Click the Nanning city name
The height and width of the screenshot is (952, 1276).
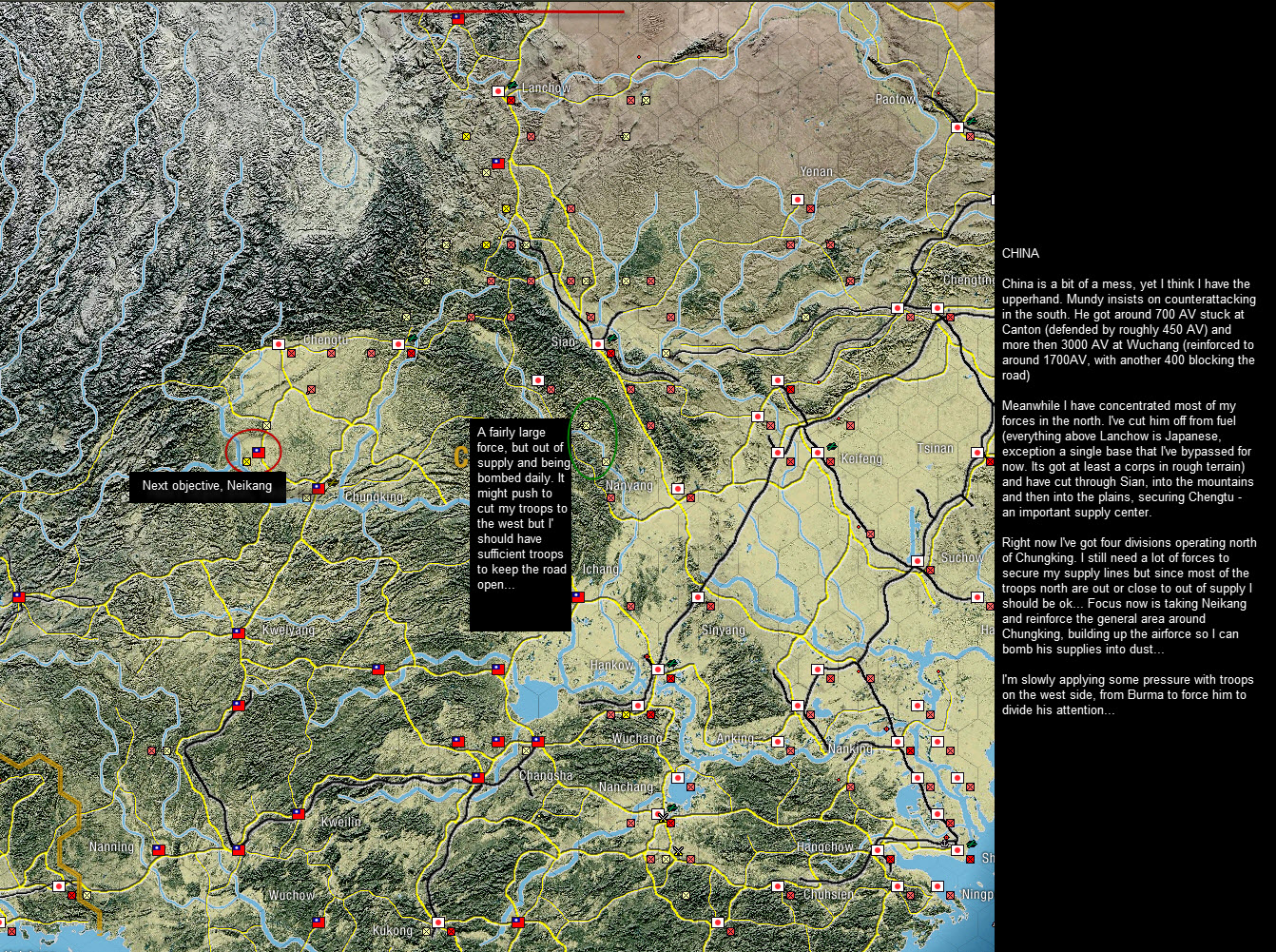(x=112, y=847)
